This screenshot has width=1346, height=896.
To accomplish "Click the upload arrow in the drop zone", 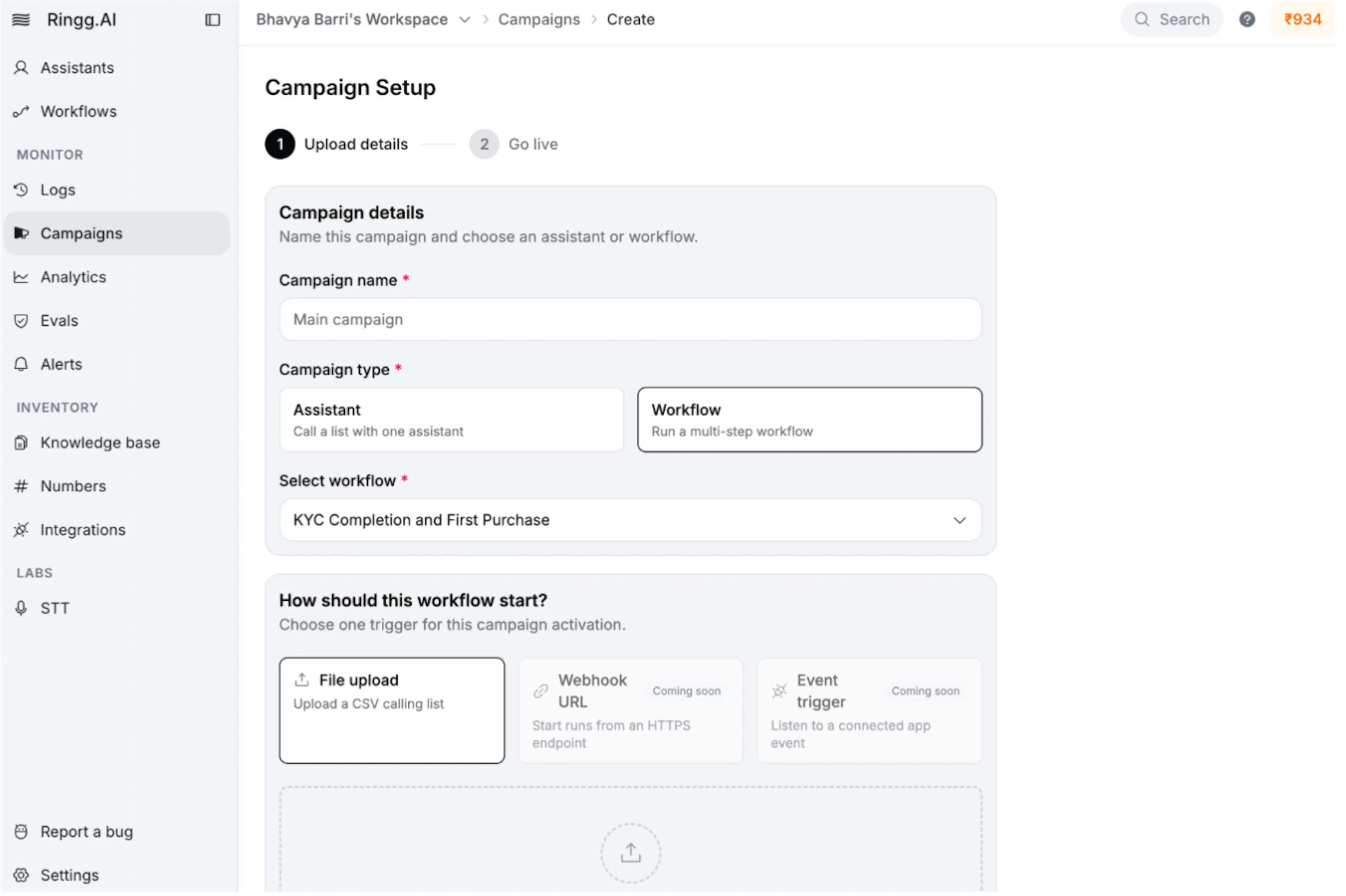I will click(x=631, y=853).
